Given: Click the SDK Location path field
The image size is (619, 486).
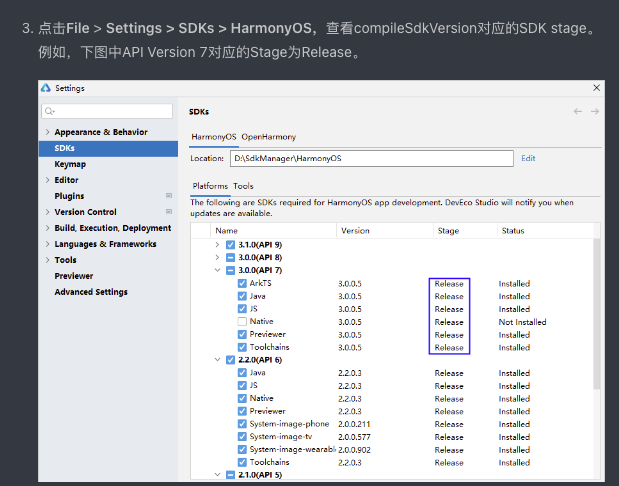Looking at the screenshot, I should pos(371,158).
